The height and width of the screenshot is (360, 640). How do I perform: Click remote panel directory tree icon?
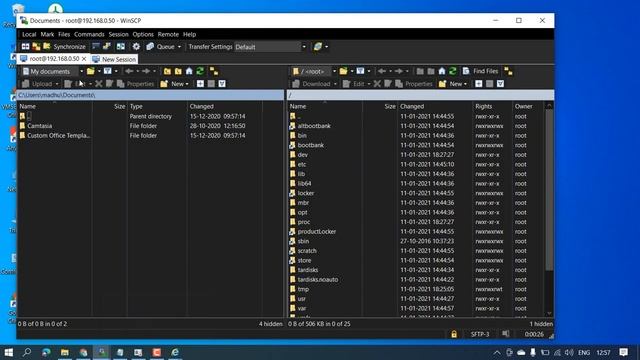click(x=508, y=71)
